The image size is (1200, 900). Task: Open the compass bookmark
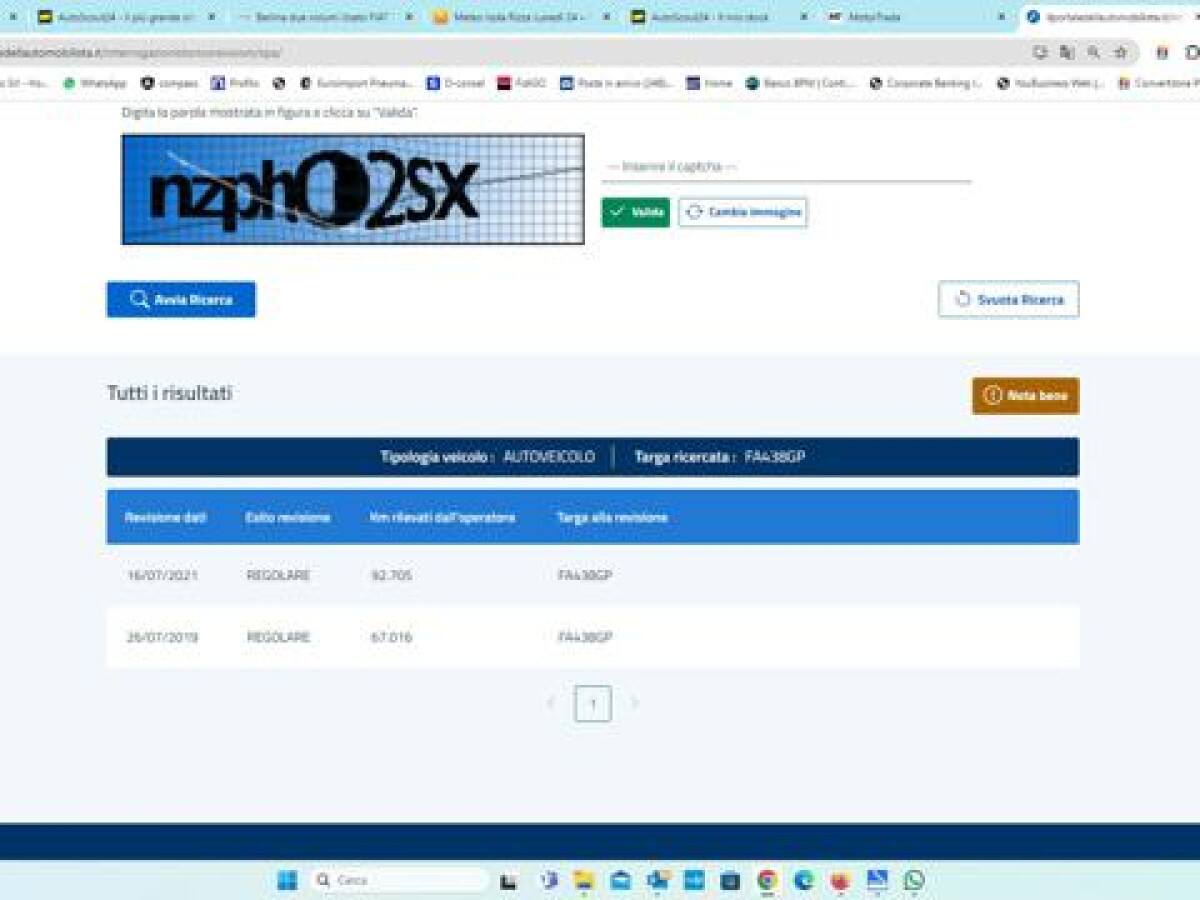(x=170, y=83)
